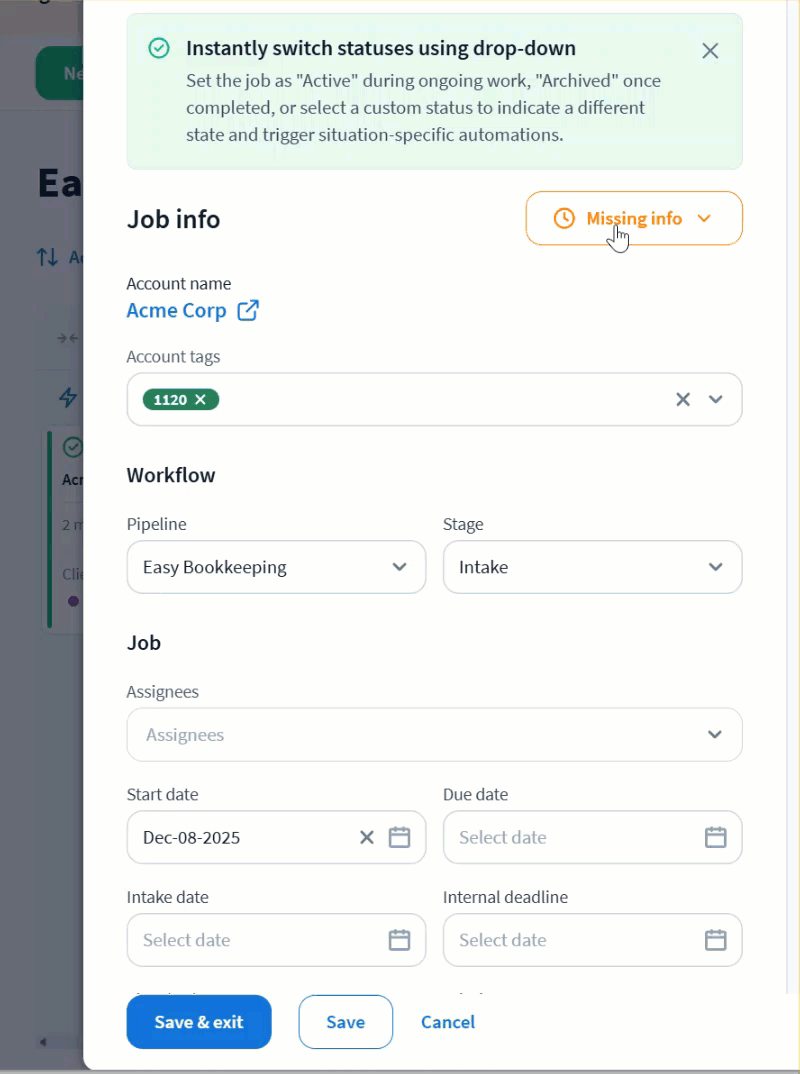Click the Intake date input field

coord(255,940)
